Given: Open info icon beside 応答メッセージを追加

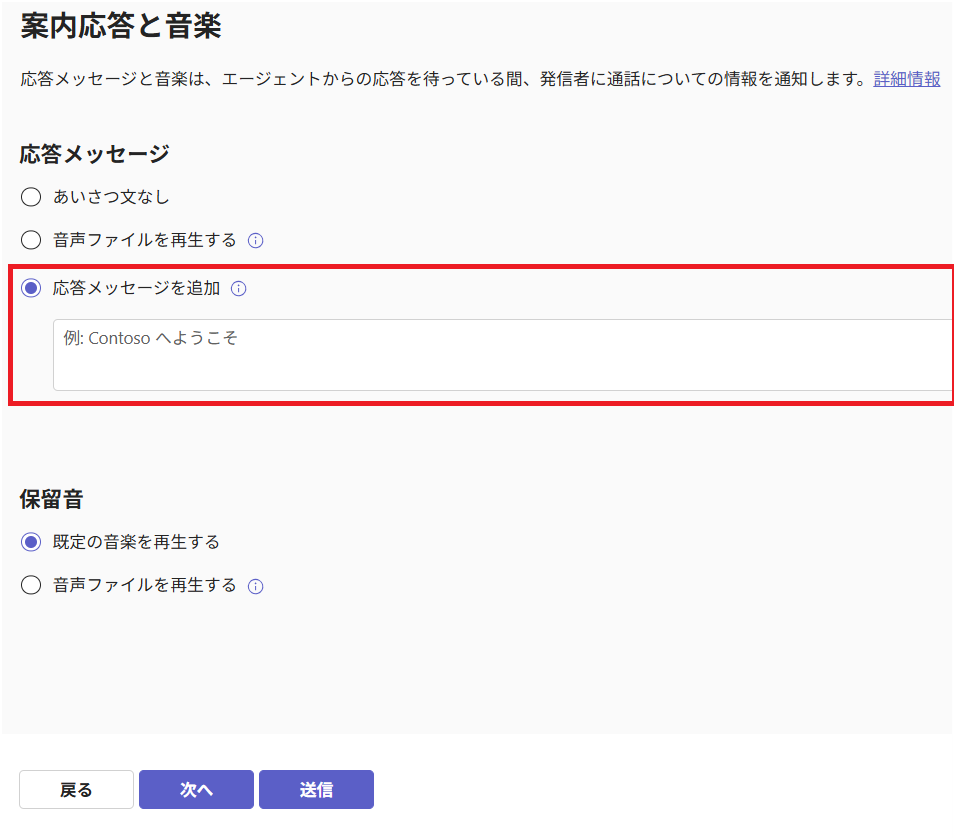Looking at the screenshot, I should pyautogui.click(x=238, y=289).
